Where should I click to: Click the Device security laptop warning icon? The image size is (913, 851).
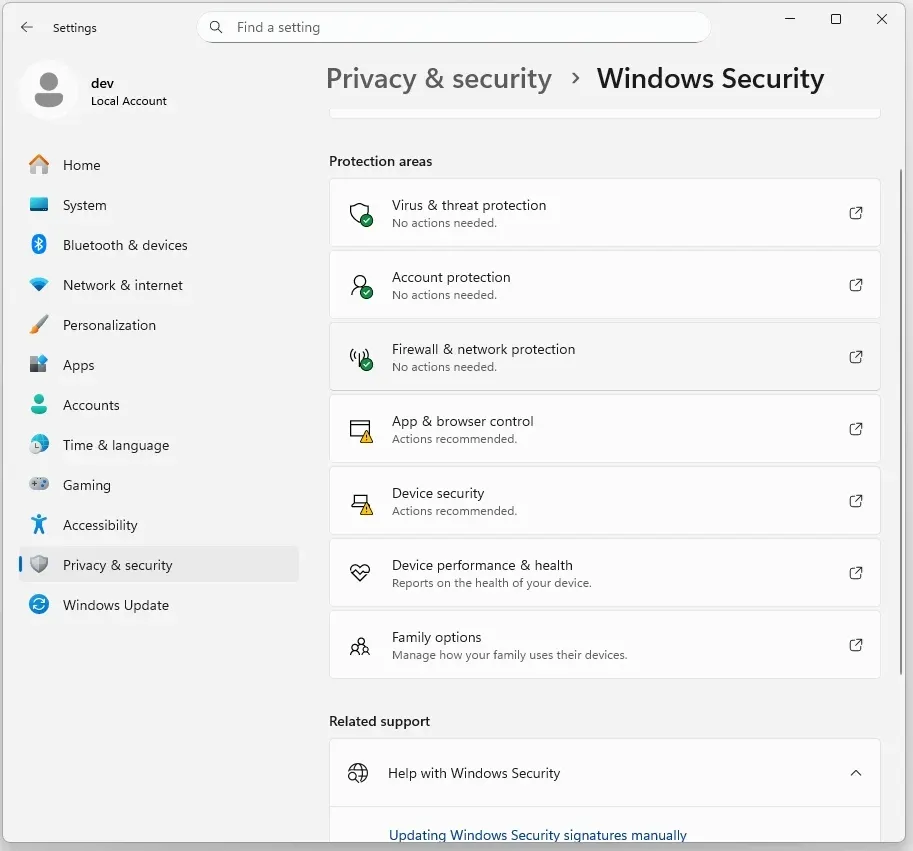pyautogui.click(x=361, y=503)
